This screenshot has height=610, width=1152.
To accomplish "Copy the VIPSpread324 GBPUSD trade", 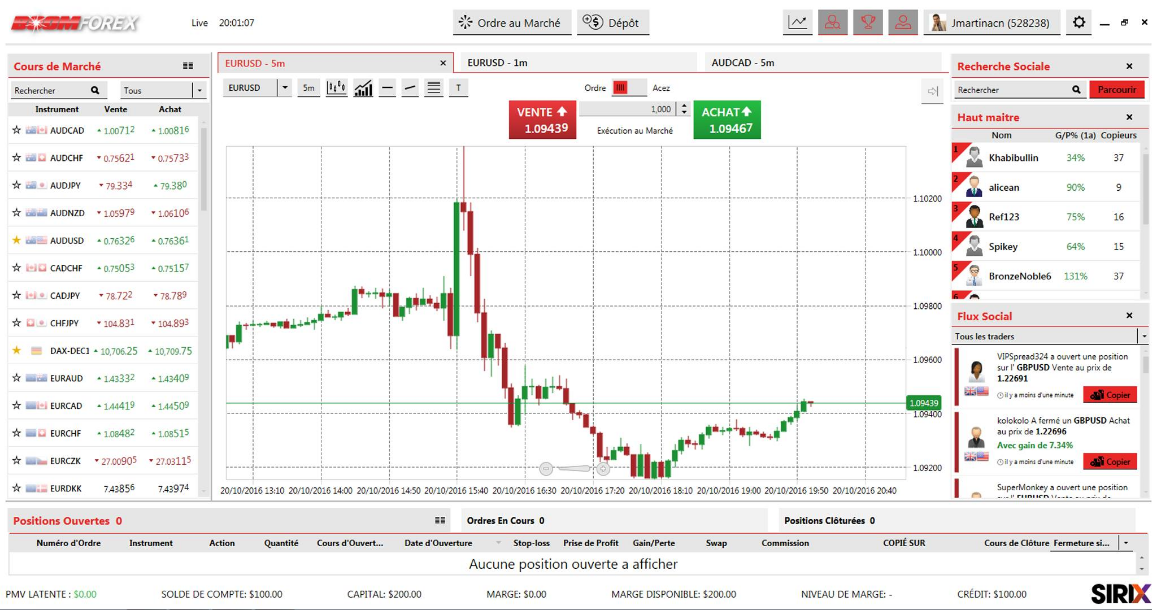I will click(x=1110, y=395).
